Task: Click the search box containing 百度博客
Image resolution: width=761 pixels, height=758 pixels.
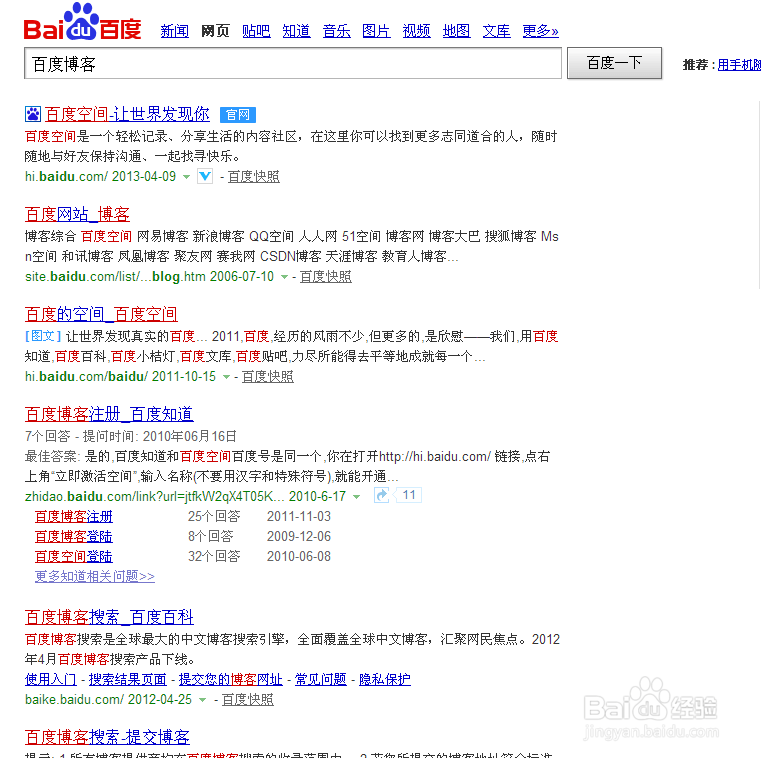Action: pyautogui.click(x=293, y=63)
